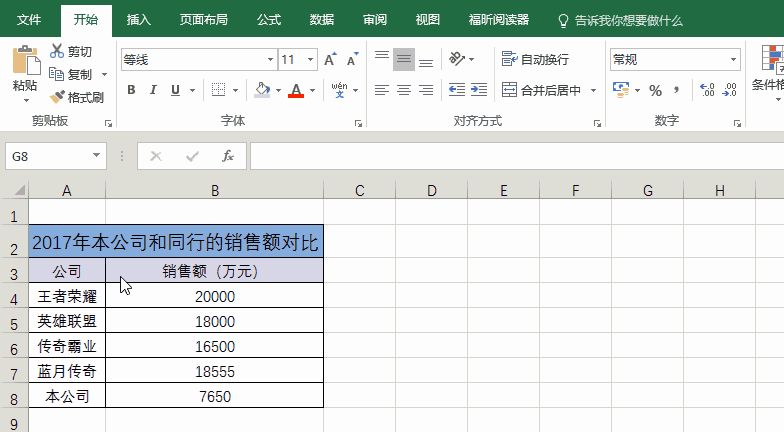Toggle middle vertical alignment
This screenshot has height=432, width=784.
(x=404, y=59)
